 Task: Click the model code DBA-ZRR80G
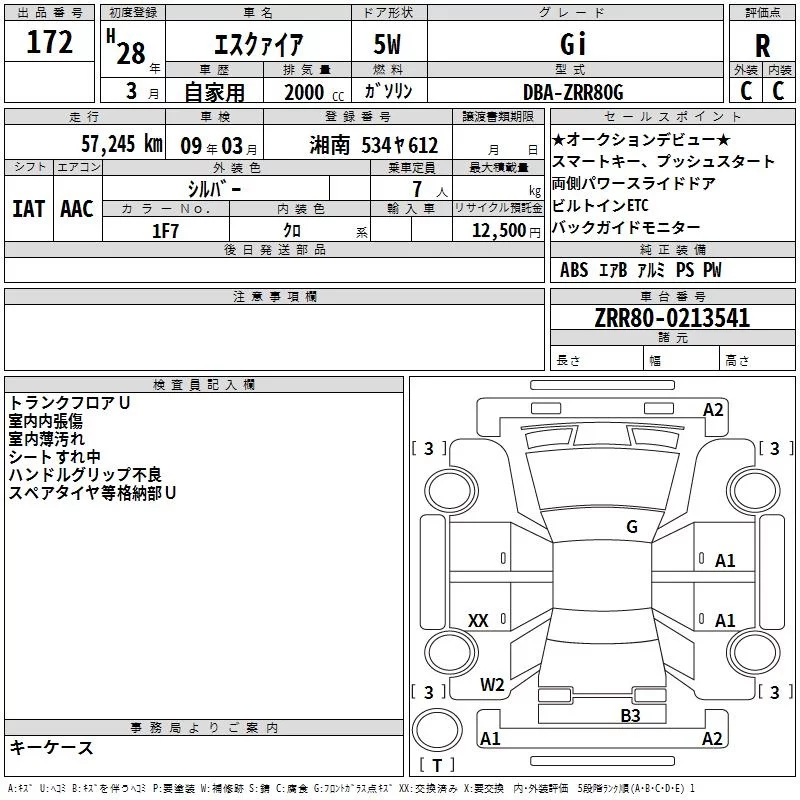point(573,92)
